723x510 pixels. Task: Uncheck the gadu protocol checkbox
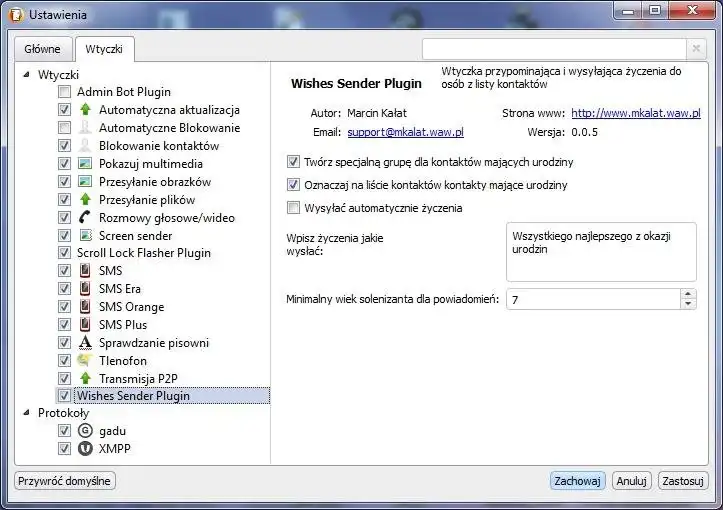(64, 431)
